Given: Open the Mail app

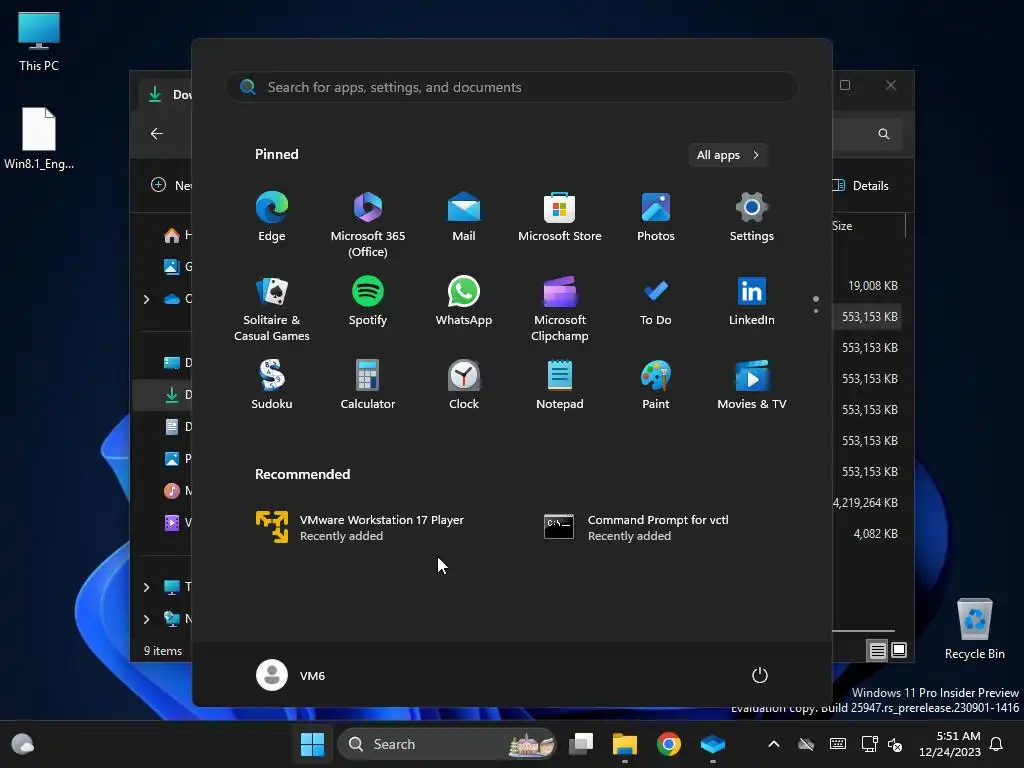Looking at the screenshot, I should coord(464,217).
